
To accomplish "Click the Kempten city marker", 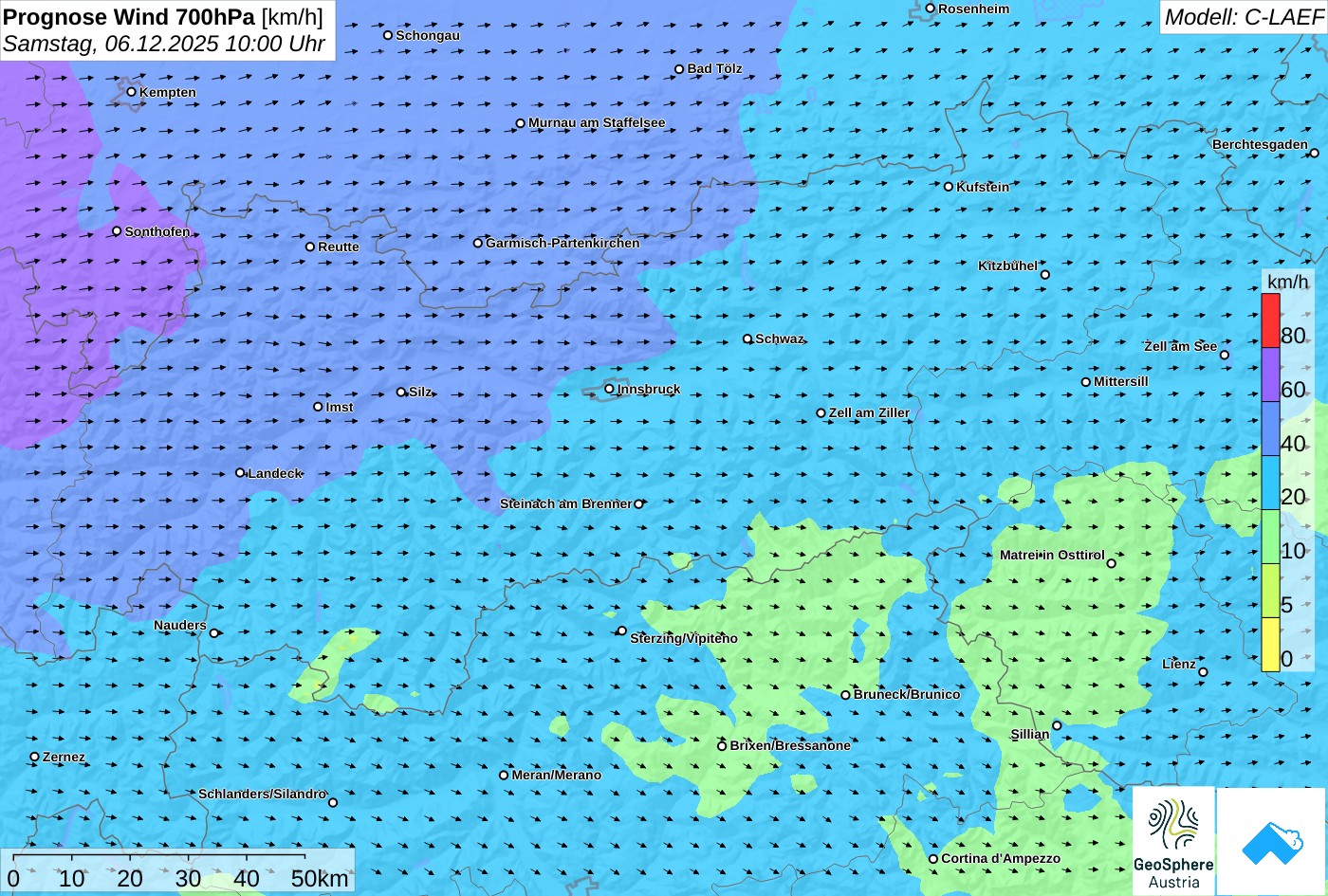I will [132, 92].
